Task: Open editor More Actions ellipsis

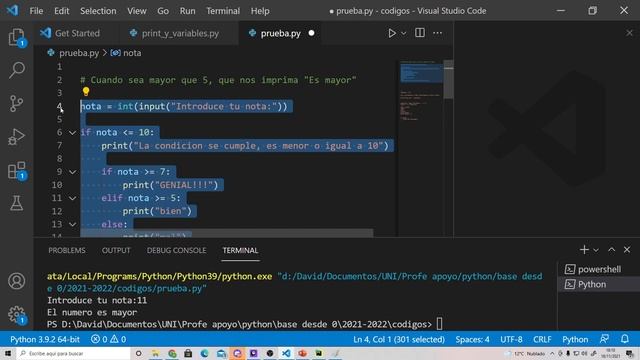Action: pos(437,33)
